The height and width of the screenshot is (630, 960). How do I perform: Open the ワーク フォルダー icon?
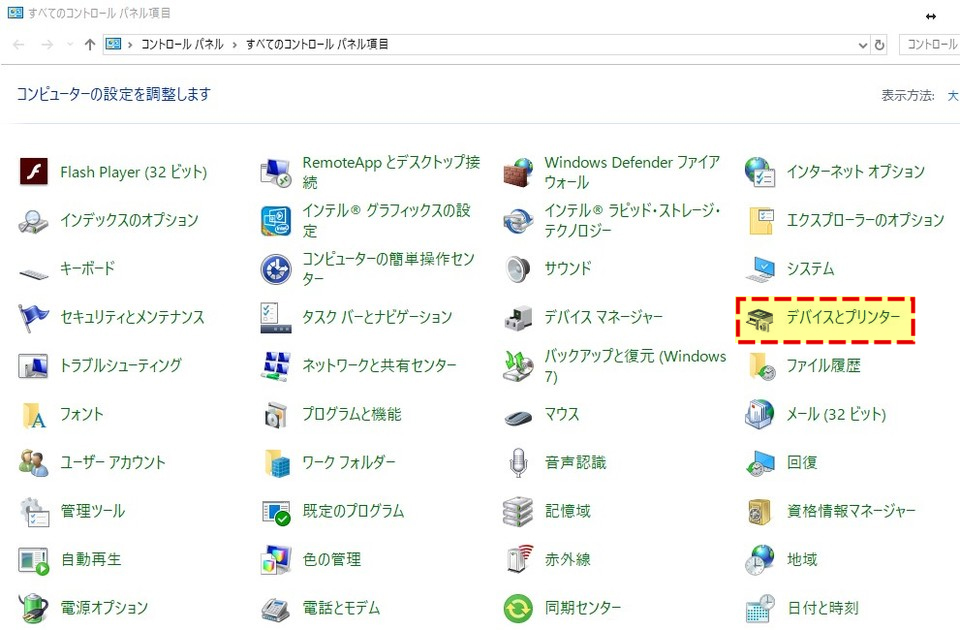pos(276,463)
